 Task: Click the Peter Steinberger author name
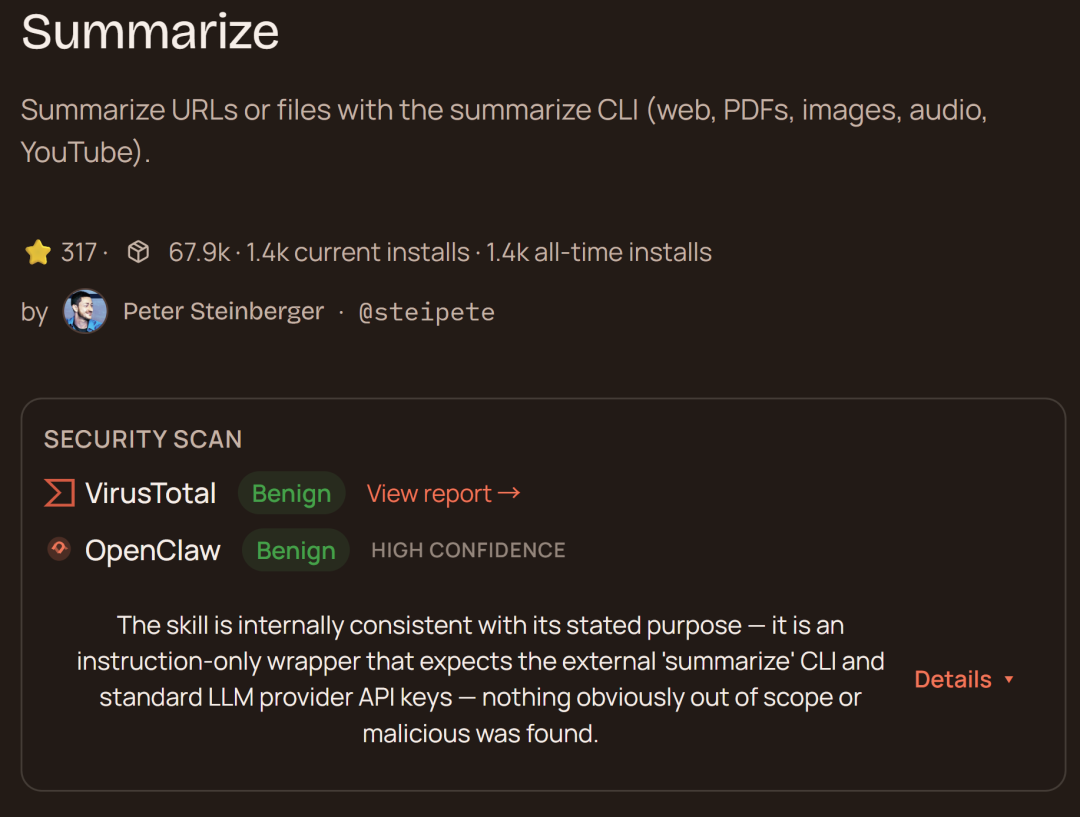coord(223,312)
